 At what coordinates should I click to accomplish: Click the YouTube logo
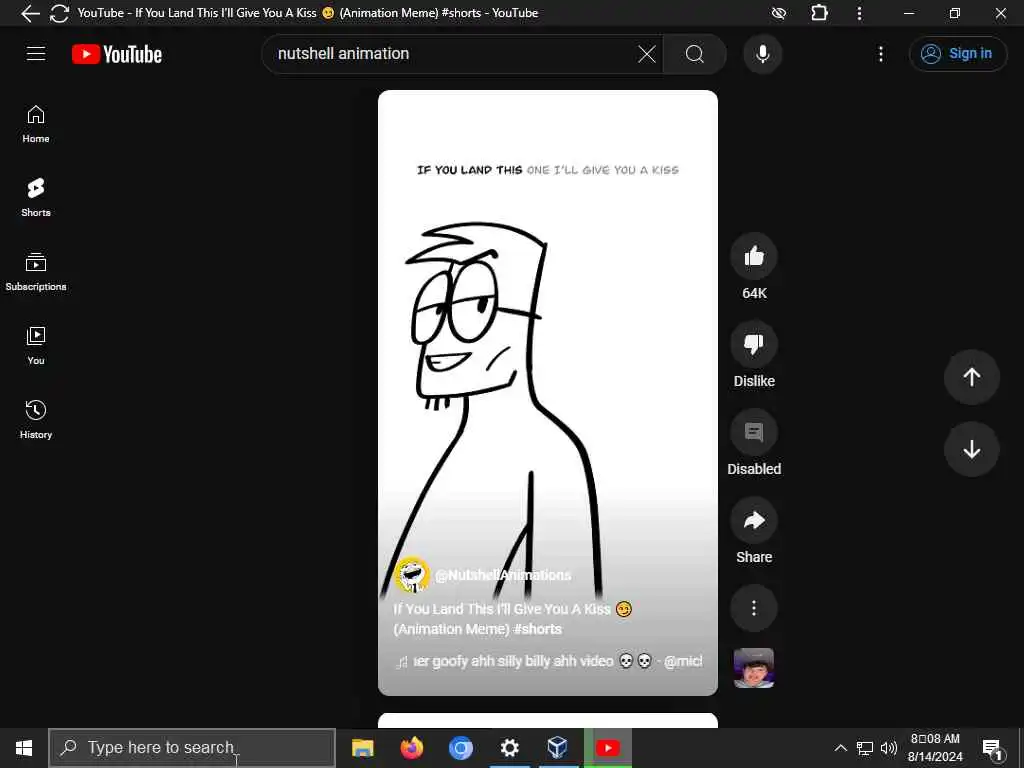coord(117,54)
